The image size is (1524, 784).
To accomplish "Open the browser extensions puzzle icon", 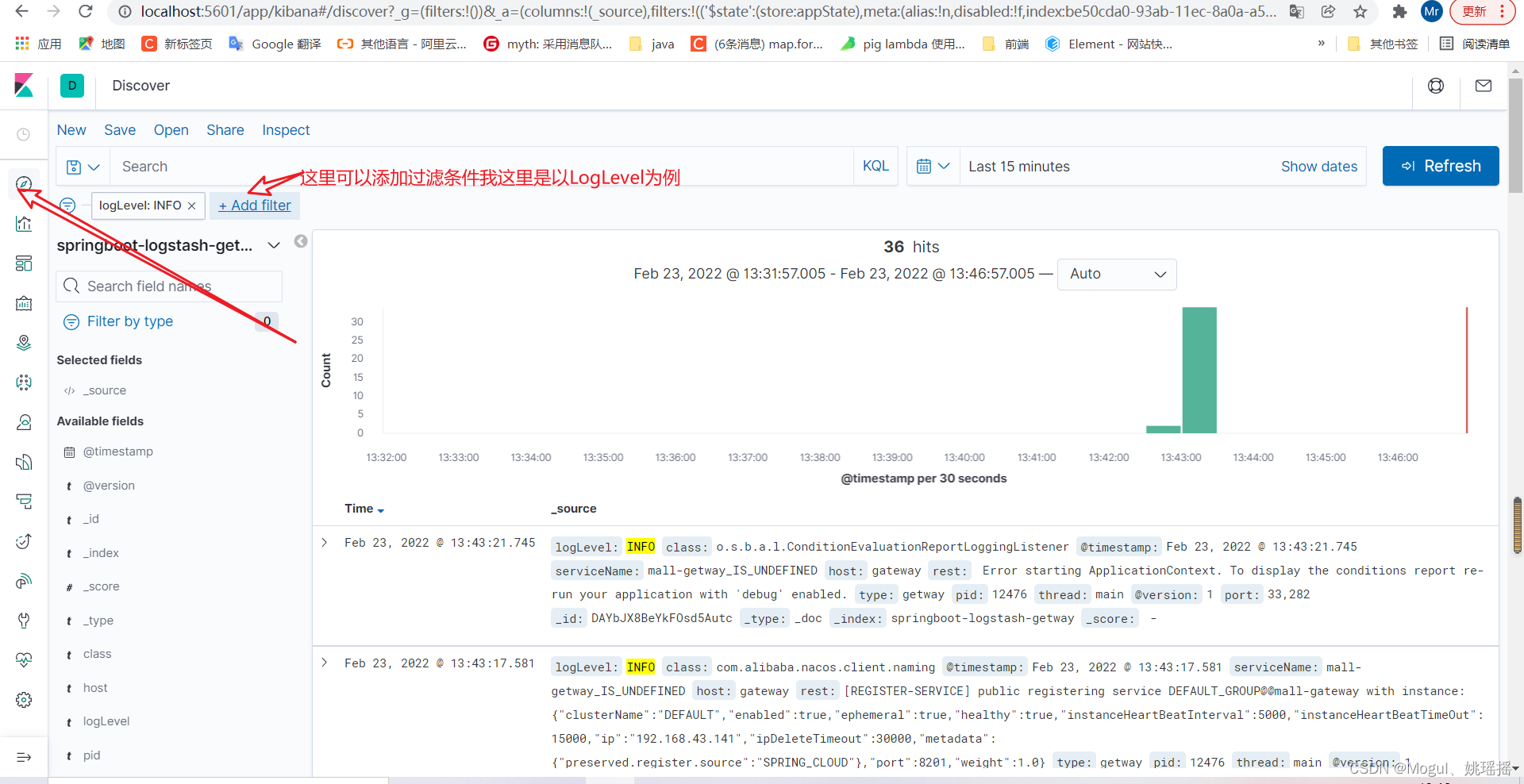I will click(x=1399, y=11).
